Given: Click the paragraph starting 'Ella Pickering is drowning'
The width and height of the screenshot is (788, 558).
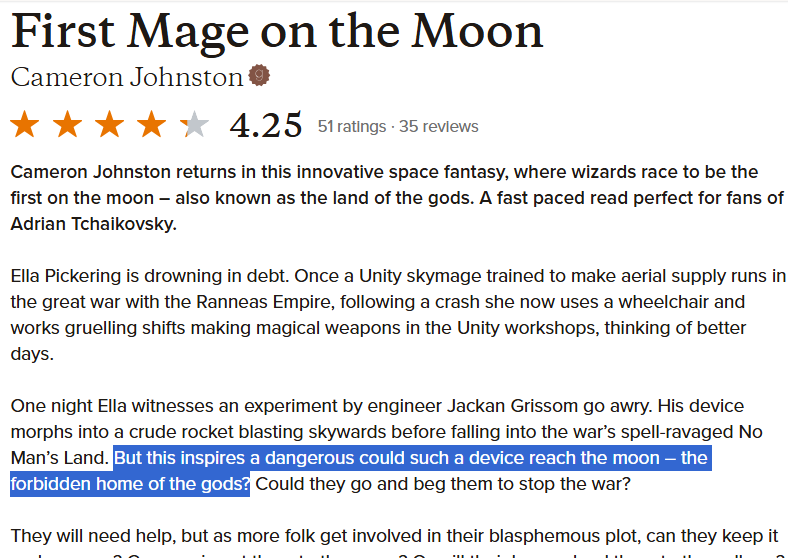Looking at the screenshot, I should click(398, 315).
